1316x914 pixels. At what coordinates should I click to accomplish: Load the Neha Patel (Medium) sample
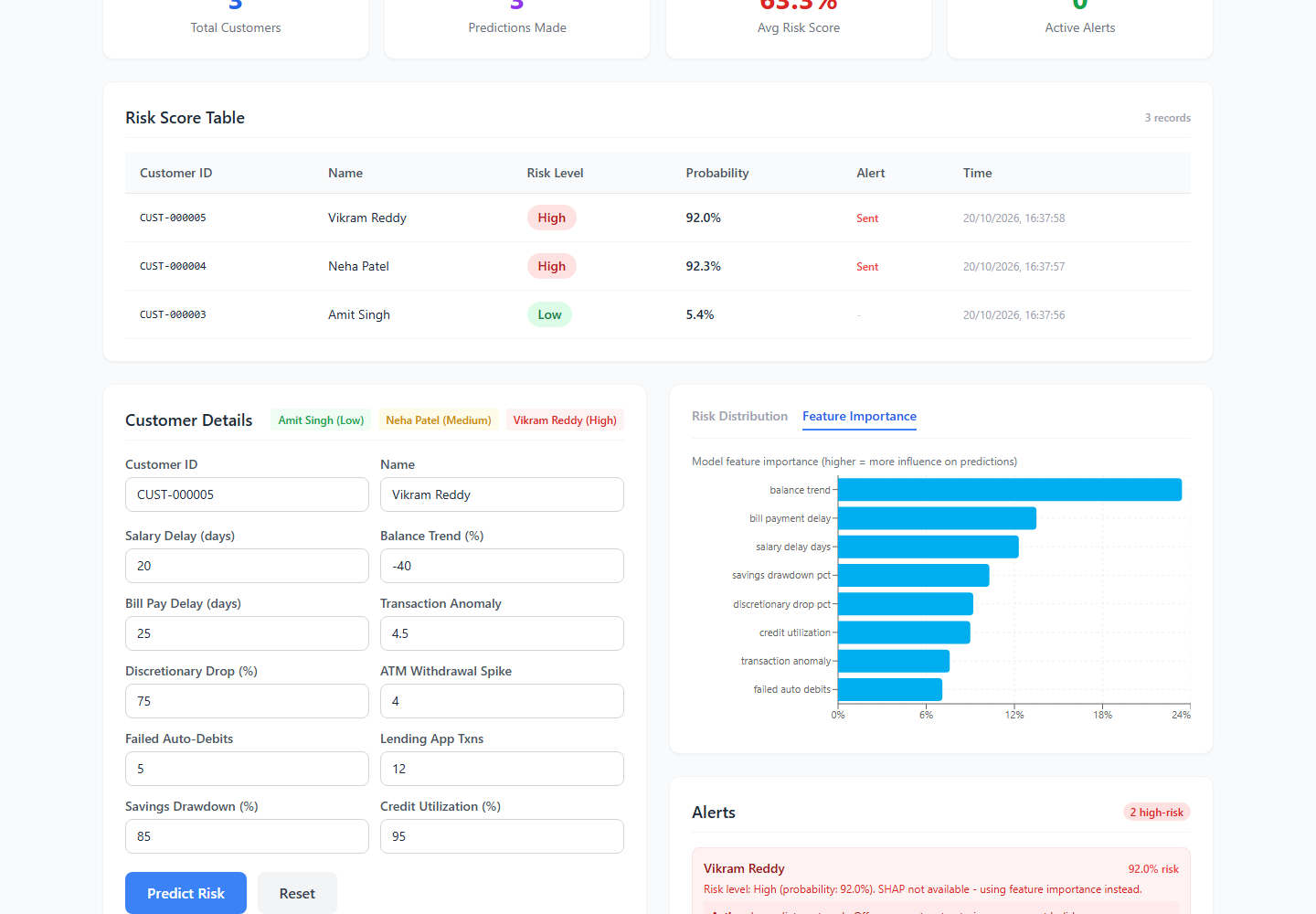[439, 420]
